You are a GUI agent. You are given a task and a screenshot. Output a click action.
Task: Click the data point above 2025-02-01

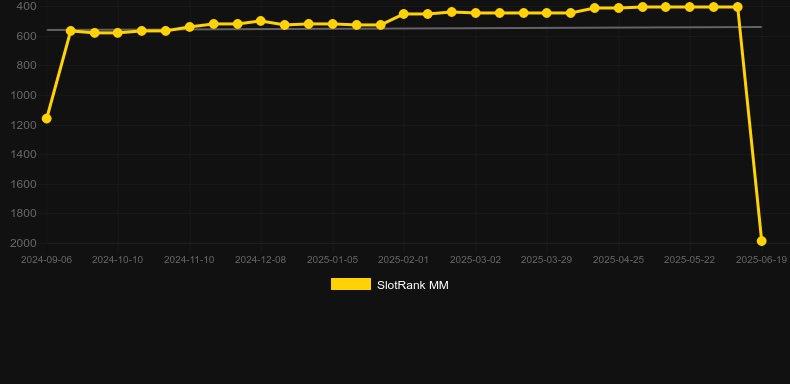(x=404, y=14)
